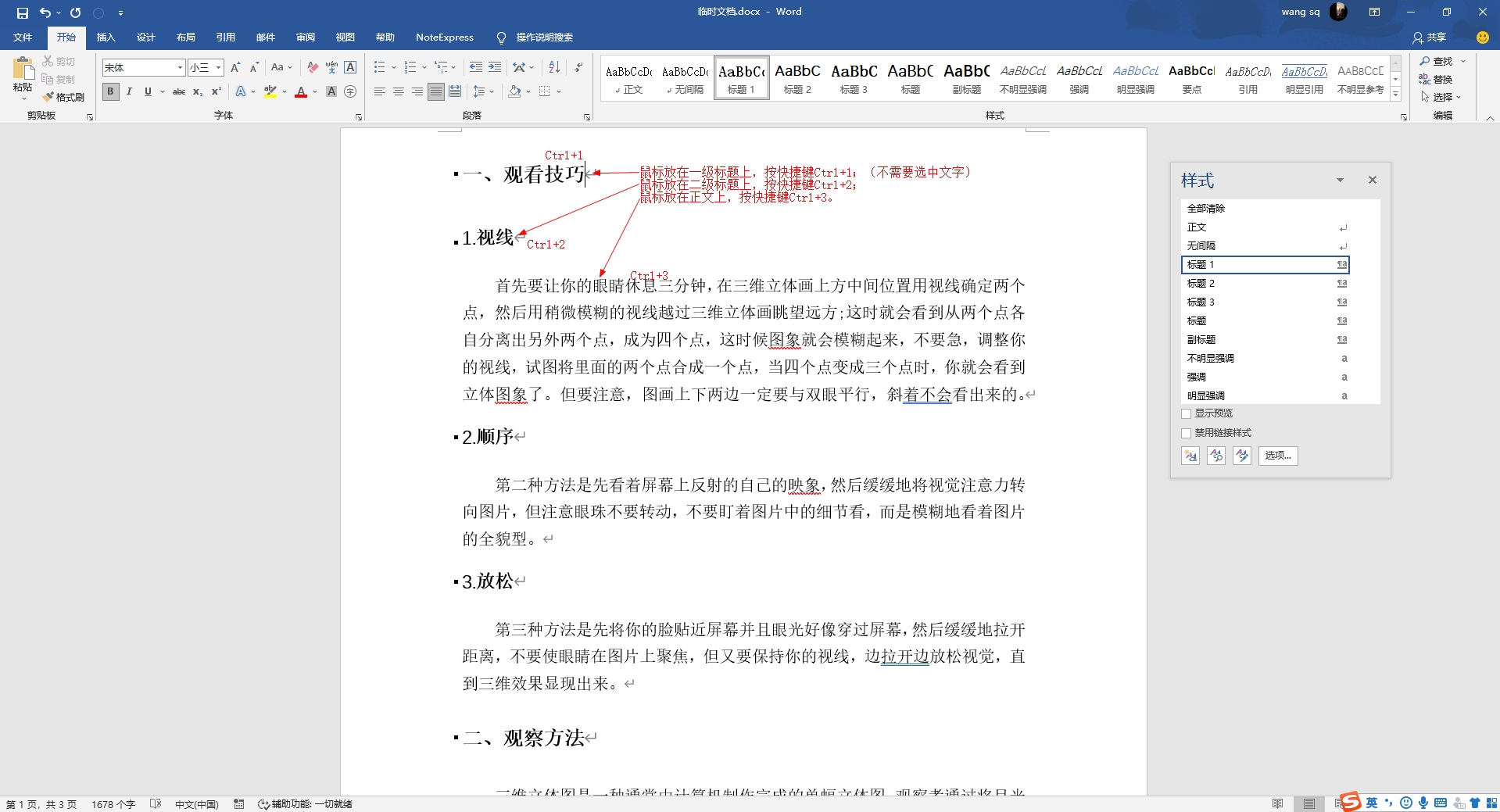Click the 共享 share button
The height and width of the screenshot is (812, 1500).
(x=1430, y=37)
